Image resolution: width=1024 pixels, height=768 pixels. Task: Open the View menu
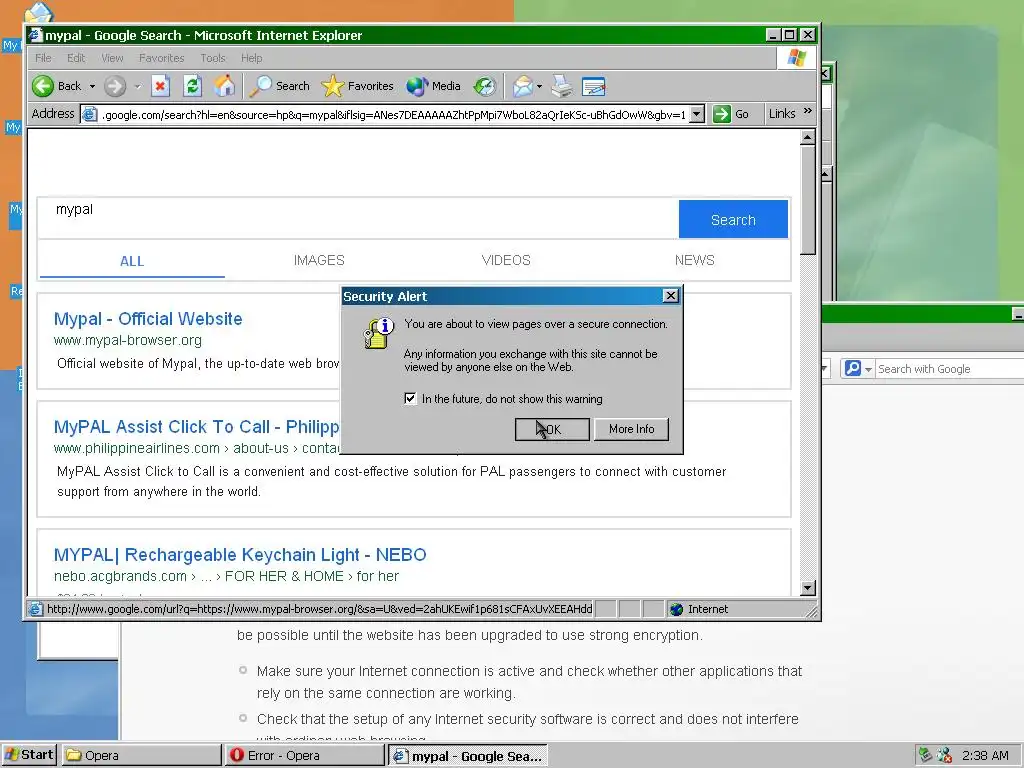[112, 58]
